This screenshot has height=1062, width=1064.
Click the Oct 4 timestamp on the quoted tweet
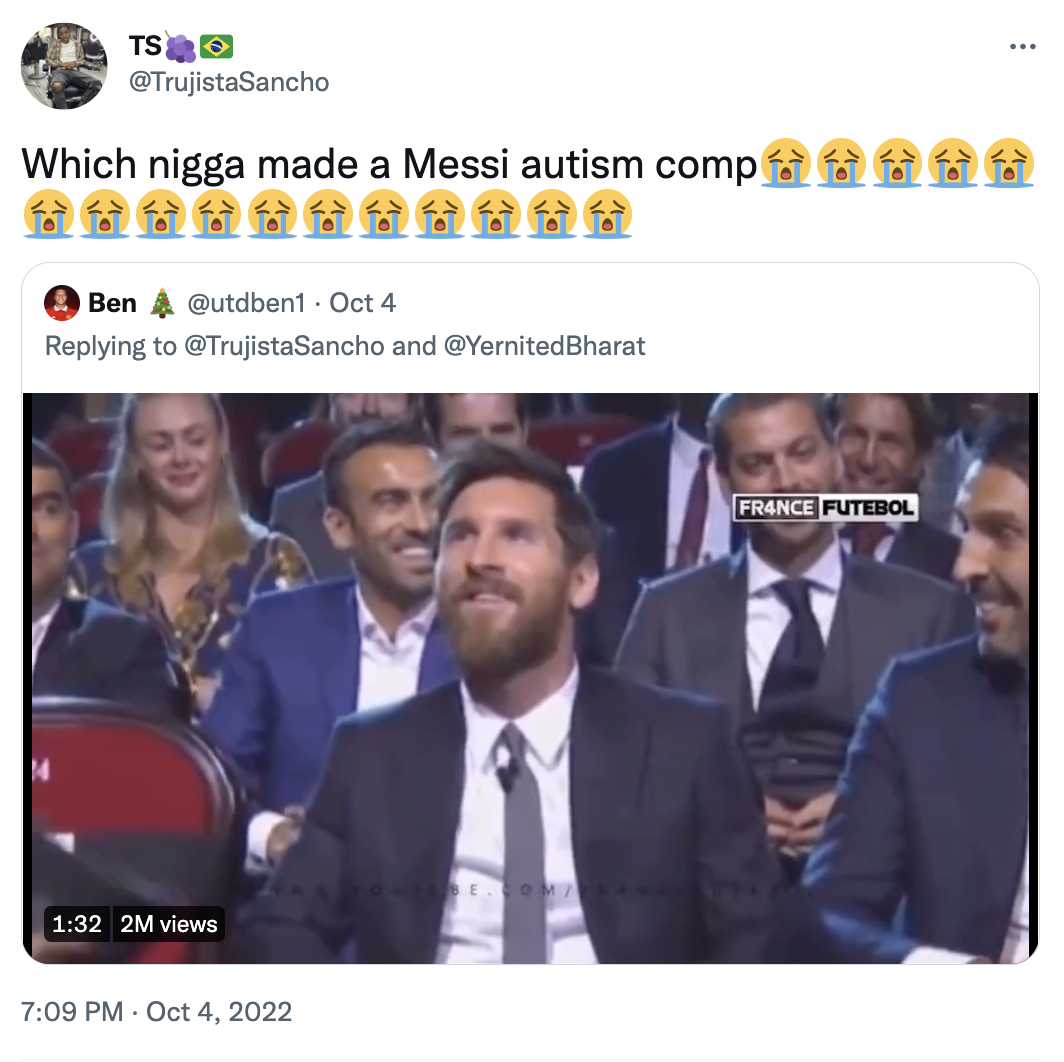(x=362, y=302)
